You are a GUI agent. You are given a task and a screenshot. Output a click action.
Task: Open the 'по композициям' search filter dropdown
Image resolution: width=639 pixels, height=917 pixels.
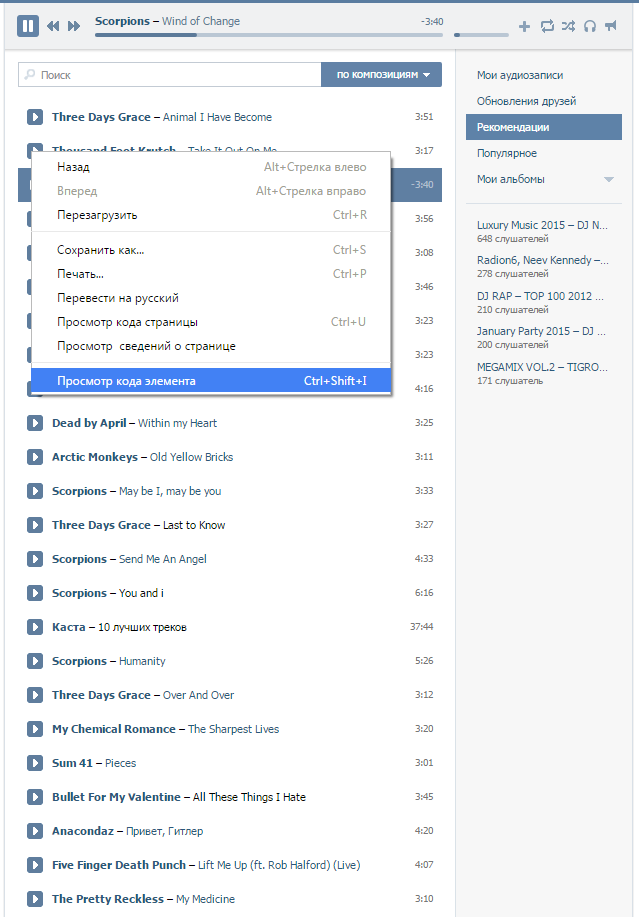click(381, 75)
